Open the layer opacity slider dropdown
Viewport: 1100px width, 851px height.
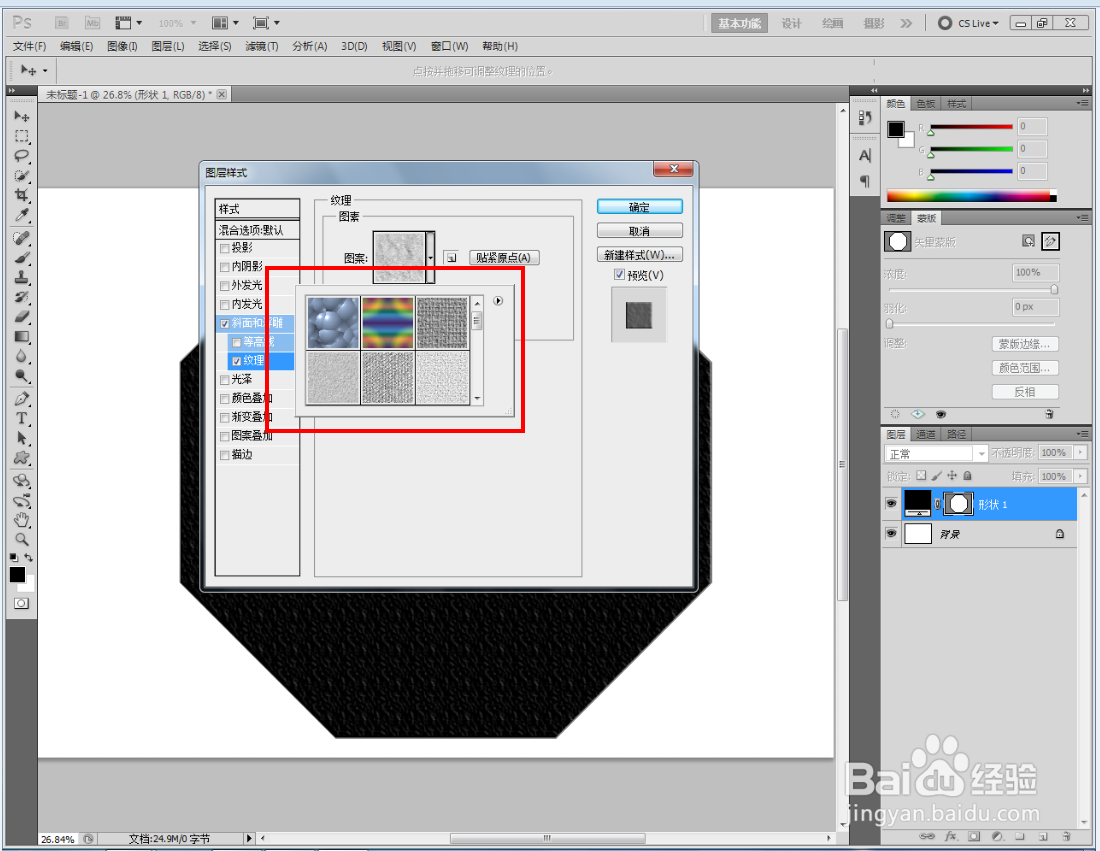pos(1081,453)
